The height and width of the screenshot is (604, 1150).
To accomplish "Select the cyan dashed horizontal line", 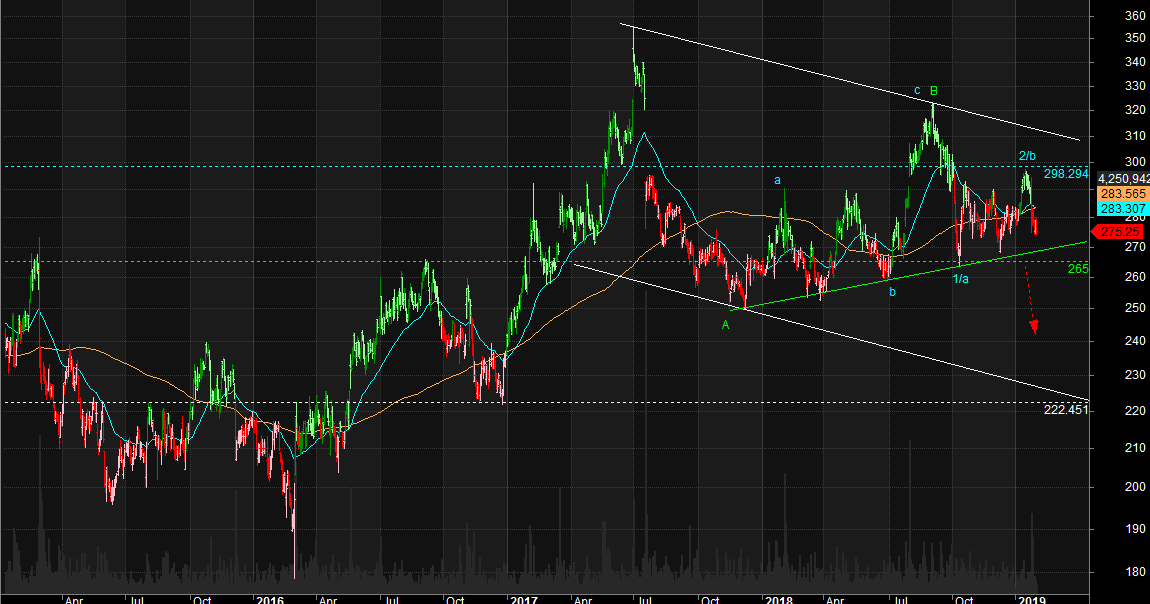I will coord(400,166).
